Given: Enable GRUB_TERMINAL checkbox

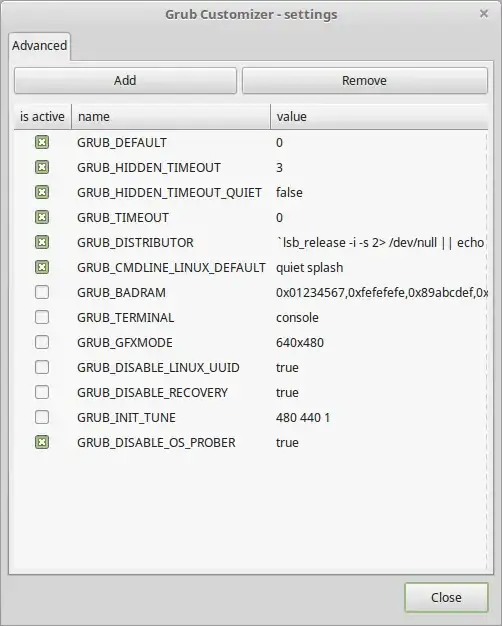Looking at the screenshot, I should click(42, 317).
